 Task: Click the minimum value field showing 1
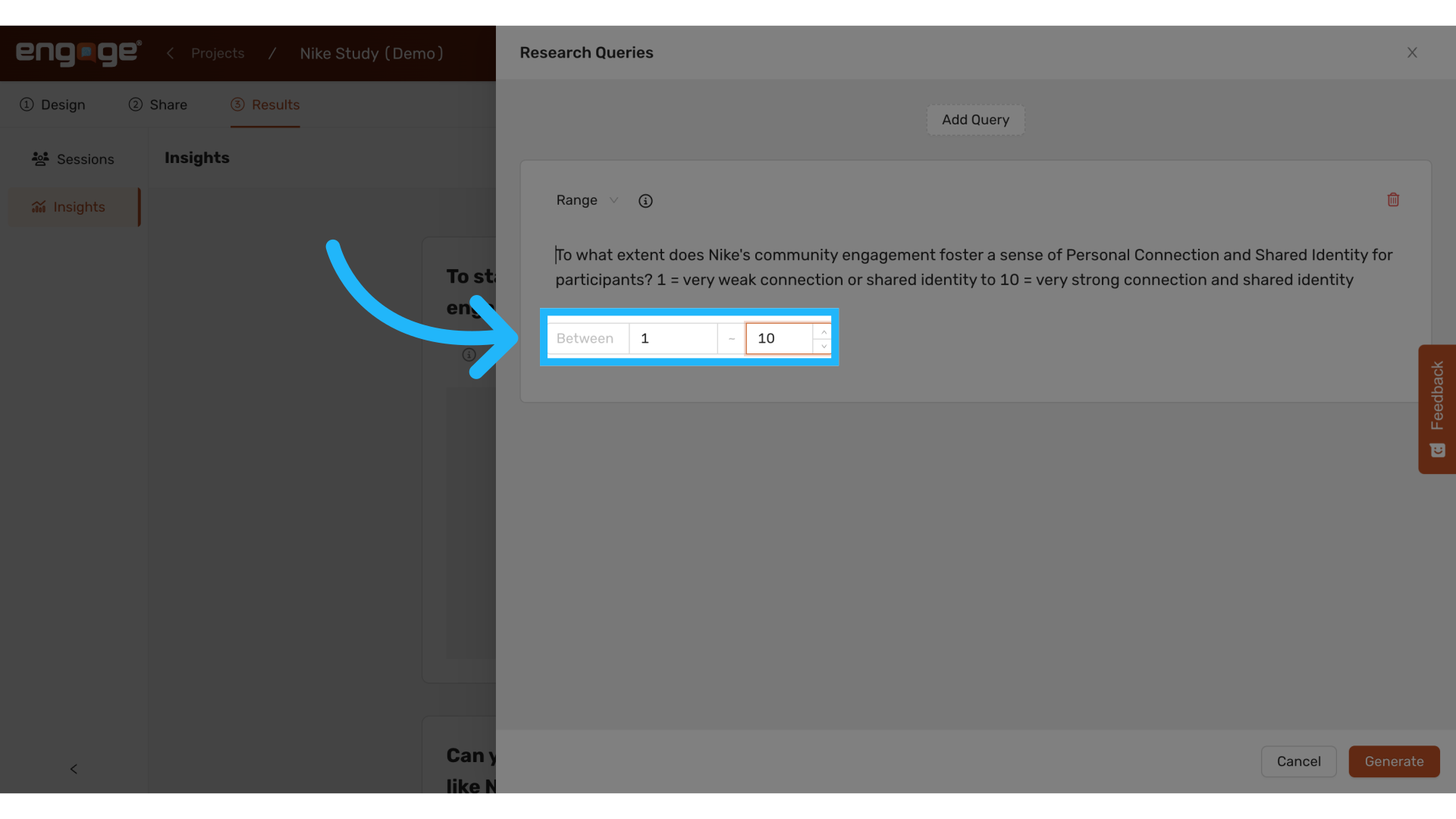pyautogui.click(x=673, y=338)
